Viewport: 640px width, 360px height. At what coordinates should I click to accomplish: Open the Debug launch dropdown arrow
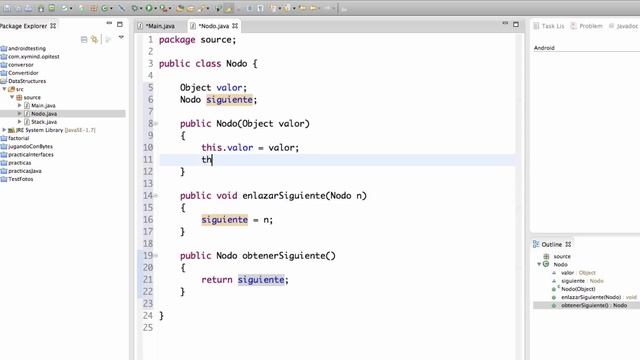click(x=141, y=8)
